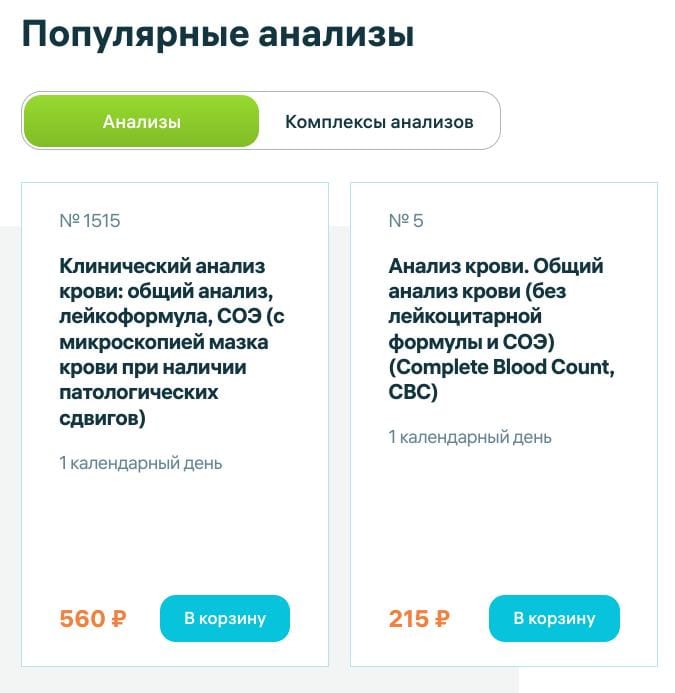The width and height of the screenshot is (675, 693).
Task: Click the word СОЭ in the first card title
Action: point(229,317)
